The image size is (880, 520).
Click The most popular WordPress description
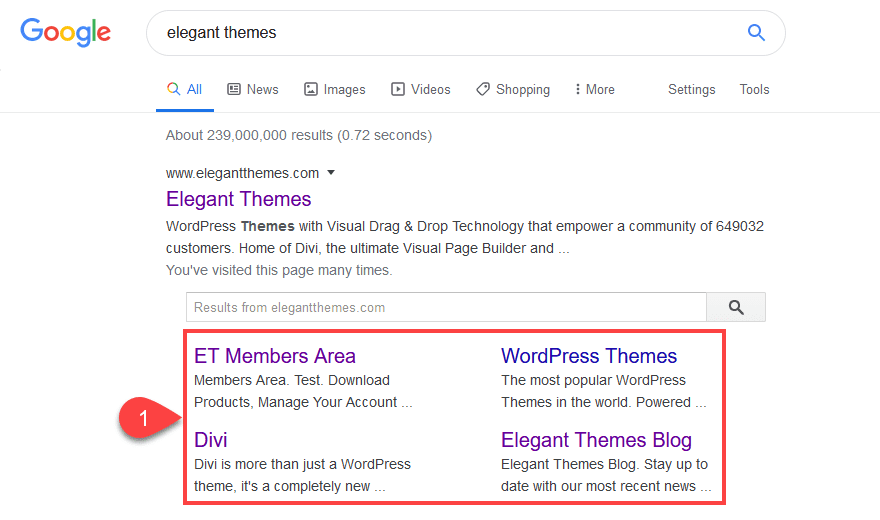(x=603, y=391)
